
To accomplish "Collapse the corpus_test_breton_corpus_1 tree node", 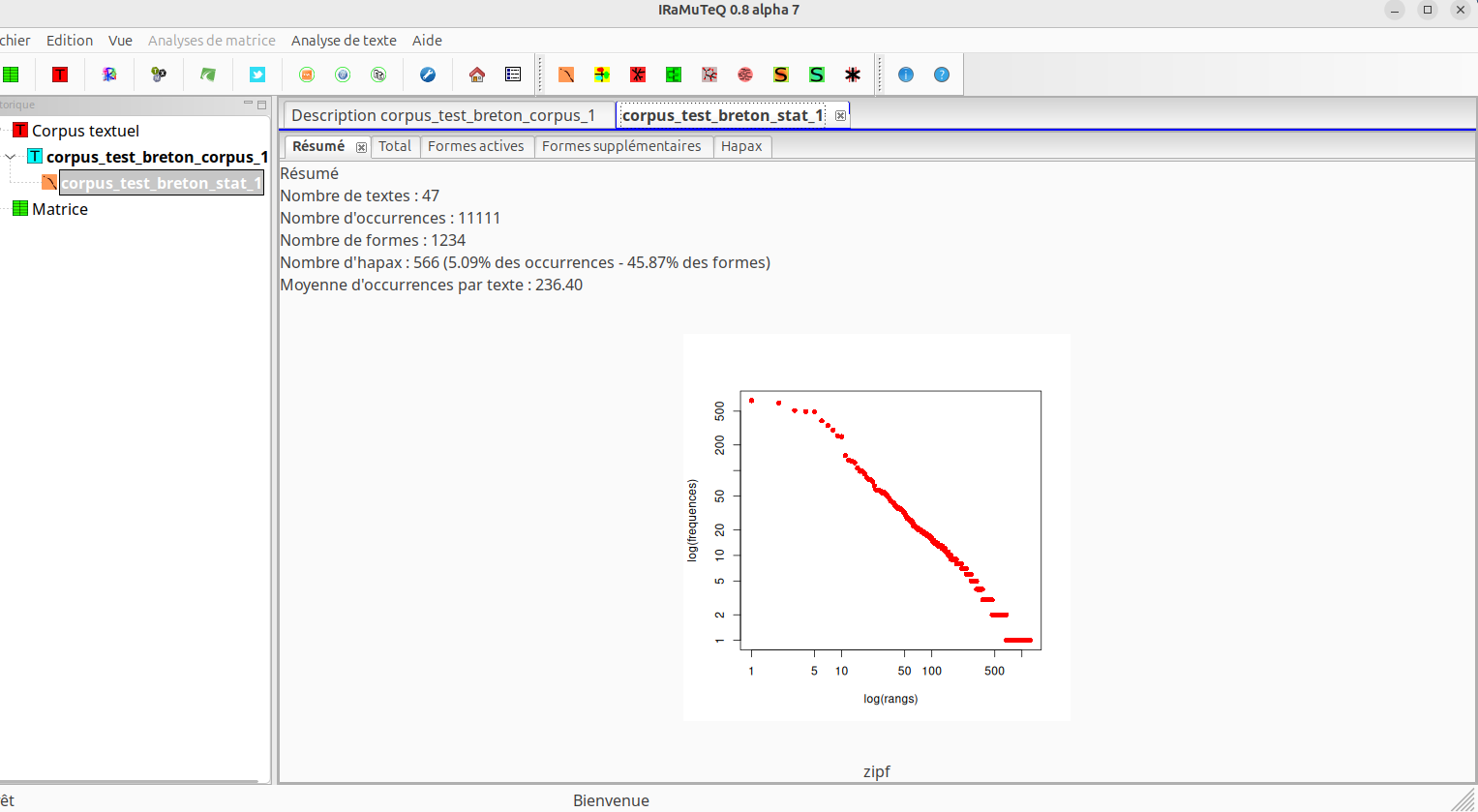I will click(11, 157).
